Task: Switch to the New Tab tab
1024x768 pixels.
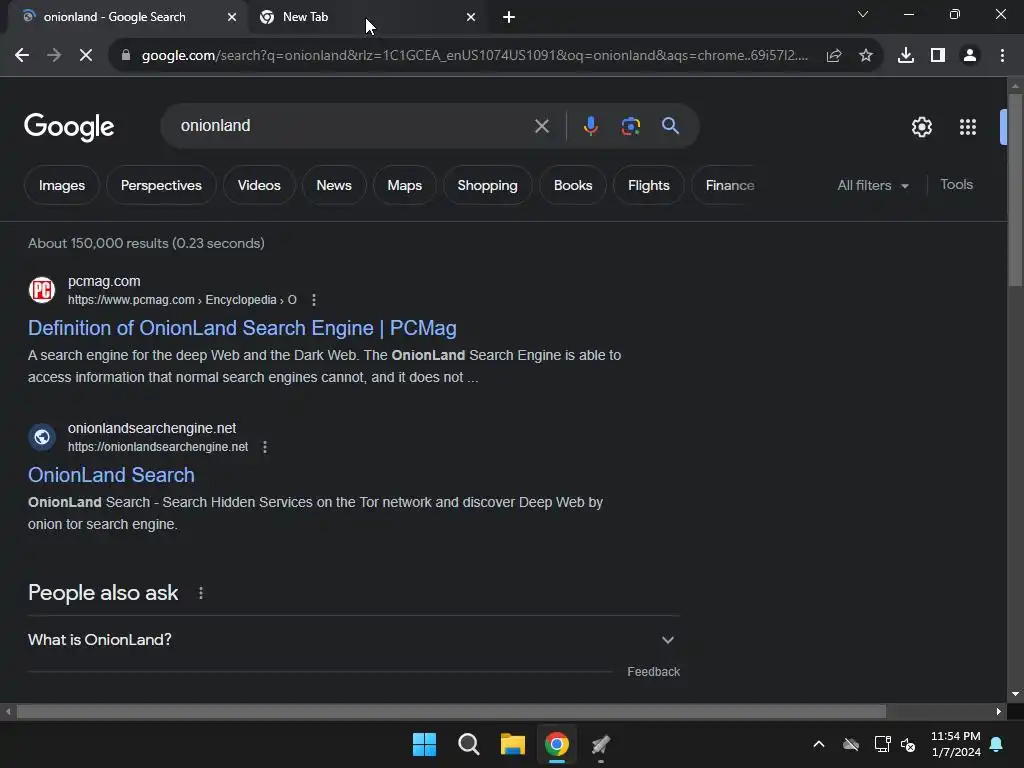Action: (369, 17)
